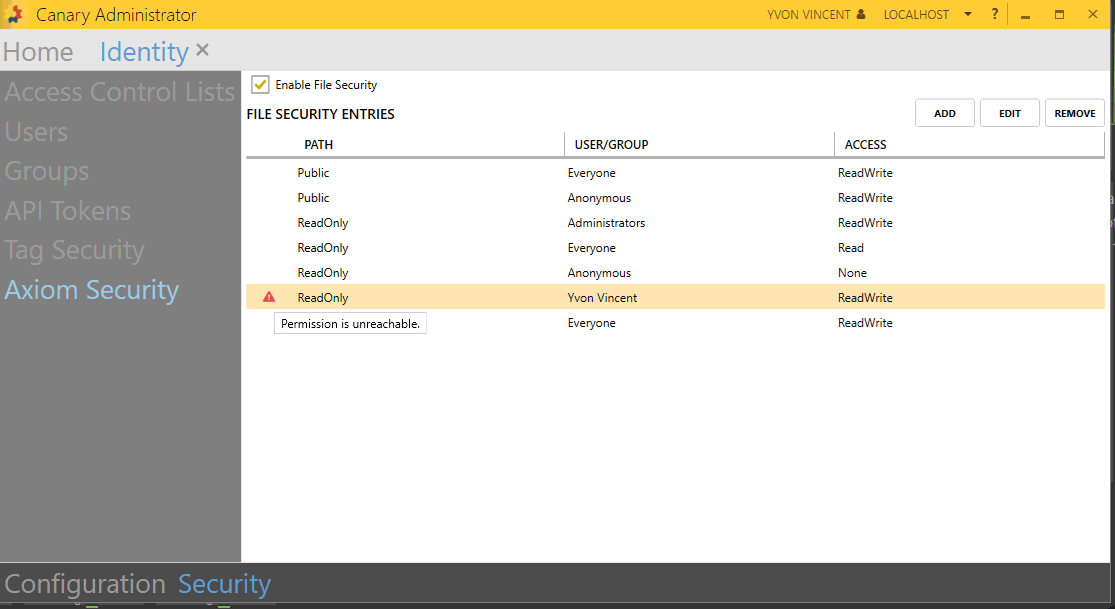1115x609 pixels.
Task: Open help via the question mark icon
Action: click(x=995, y=15)
